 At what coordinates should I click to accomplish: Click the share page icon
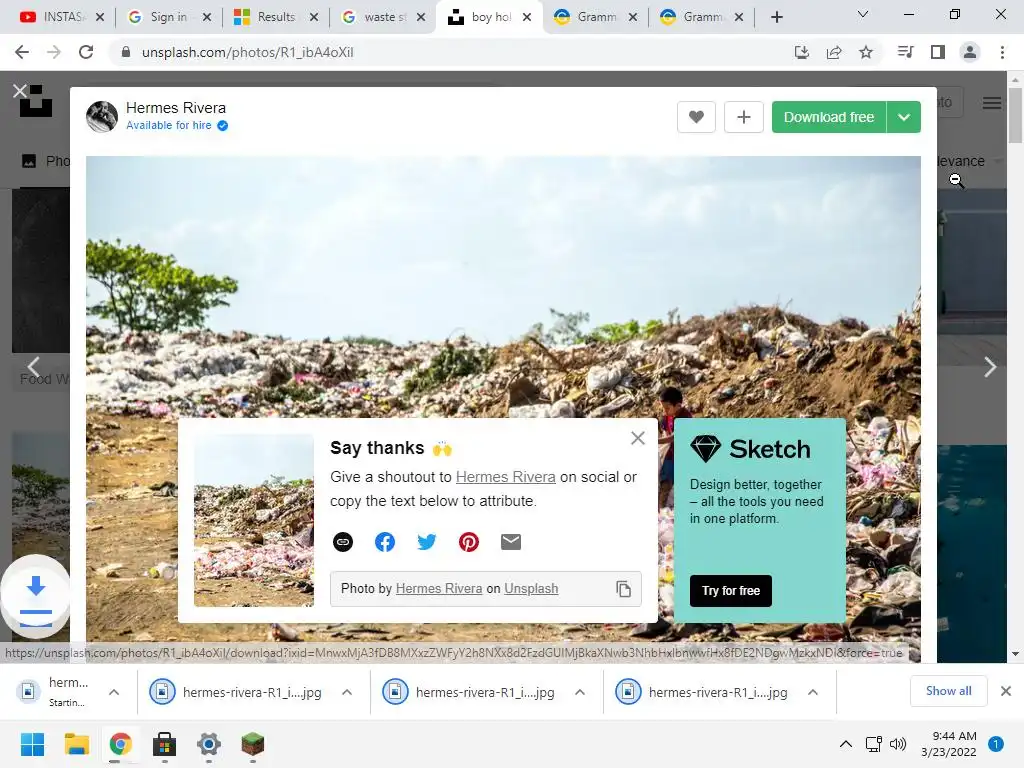pos(834,52)
